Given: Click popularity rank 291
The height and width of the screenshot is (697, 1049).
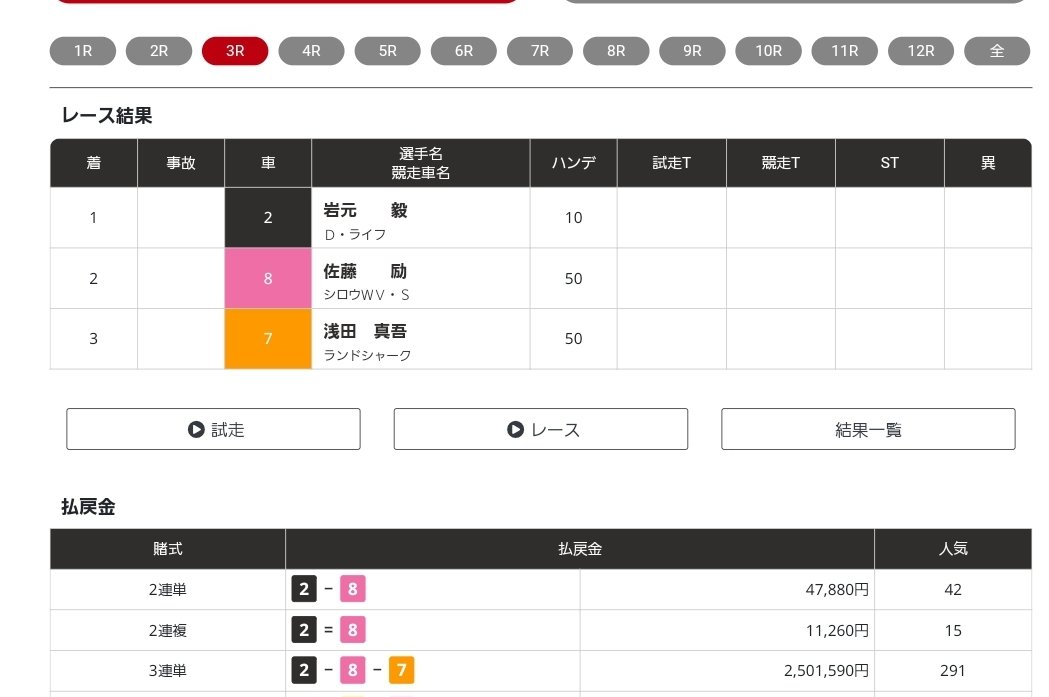Looking at the screenshot, I should [953, 670].
